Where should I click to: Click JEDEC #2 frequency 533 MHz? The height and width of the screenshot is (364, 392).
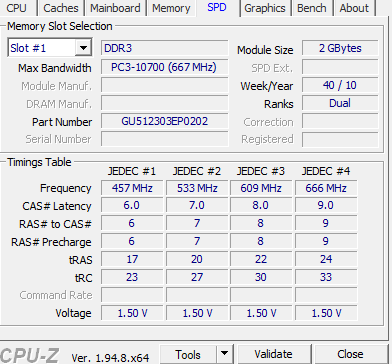point(197,188)
